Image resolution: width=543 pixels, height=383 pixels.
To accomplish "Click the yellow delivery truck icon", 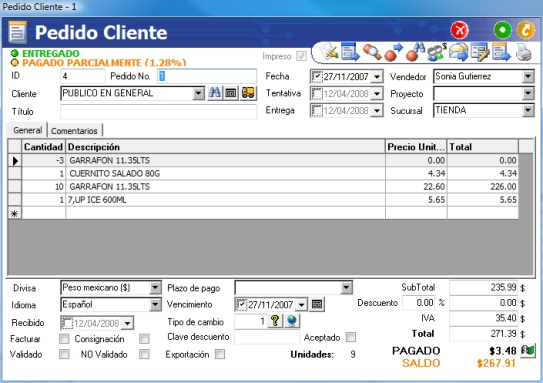I will (248, 93).
